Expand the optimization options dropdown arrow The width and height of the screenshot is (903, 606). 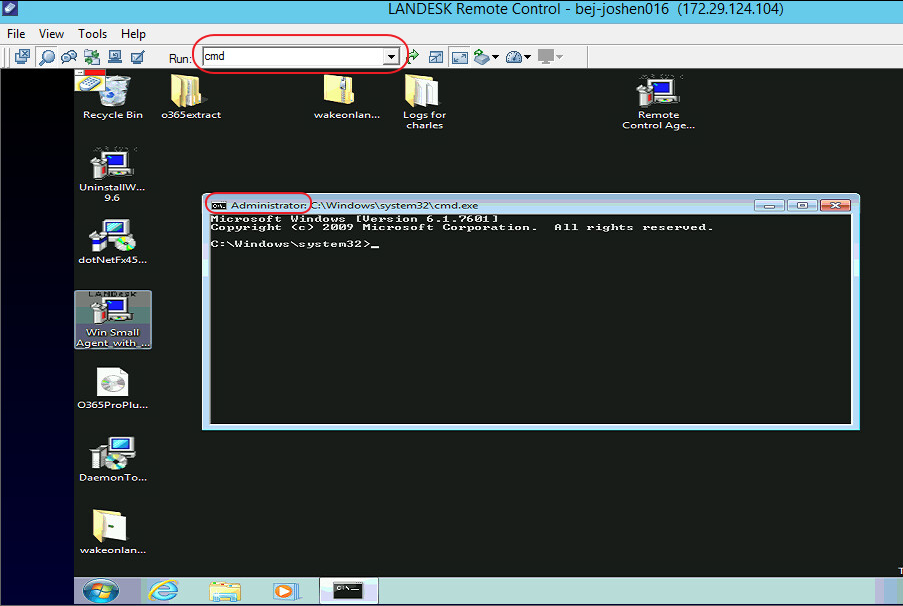point(496,57)
